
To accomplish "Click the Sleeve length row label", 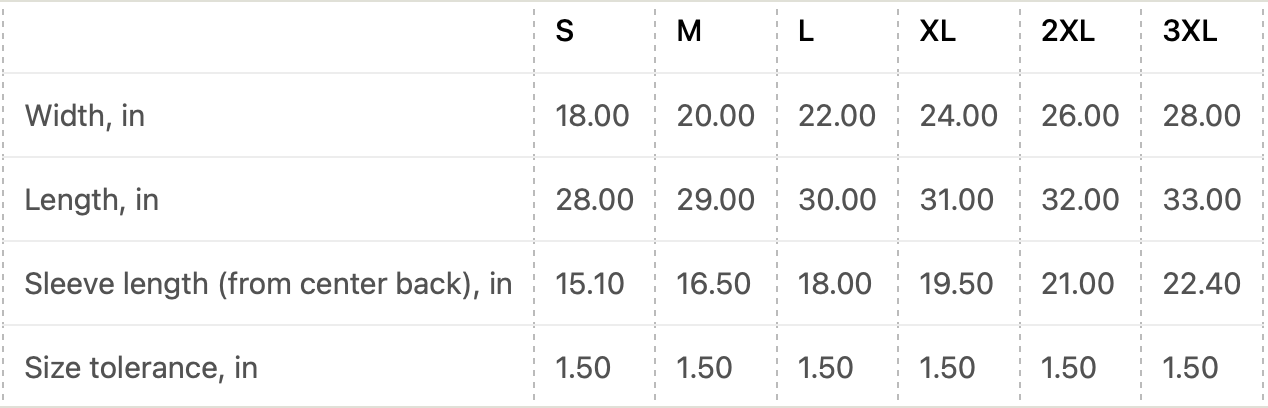I will (268, 284).
